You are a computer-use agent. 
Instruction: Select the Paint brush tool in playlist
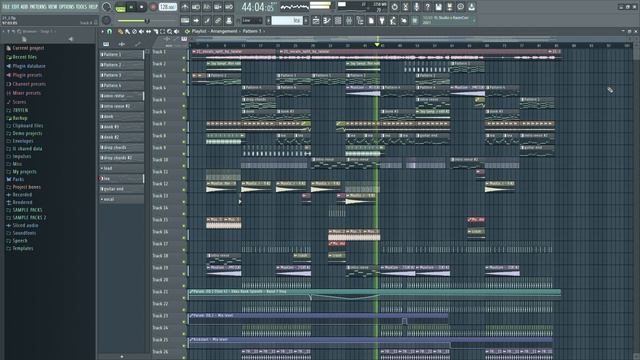pos(127,31)
